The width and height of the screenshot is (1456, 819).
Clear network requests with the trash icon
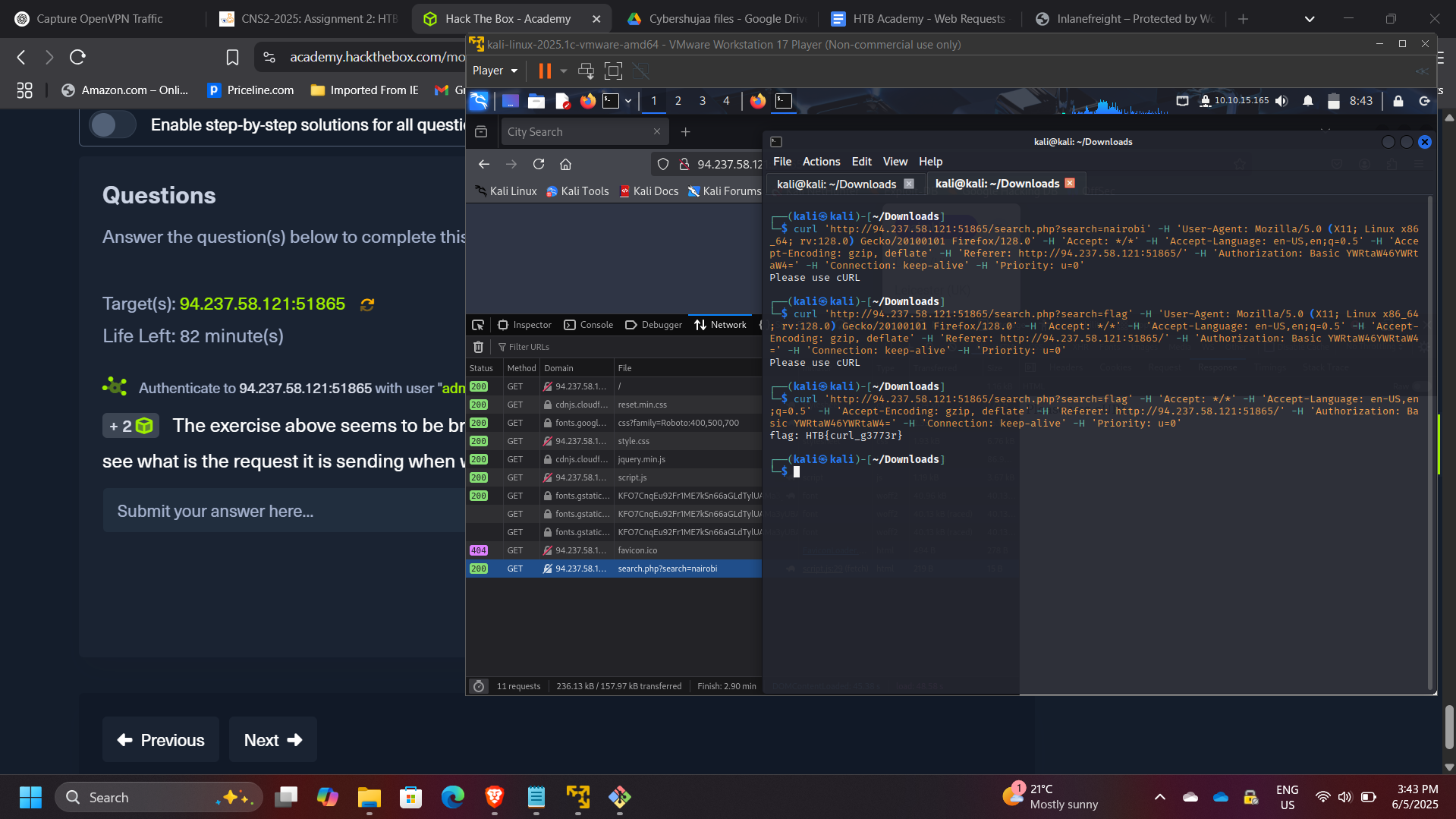click(479, 347)
